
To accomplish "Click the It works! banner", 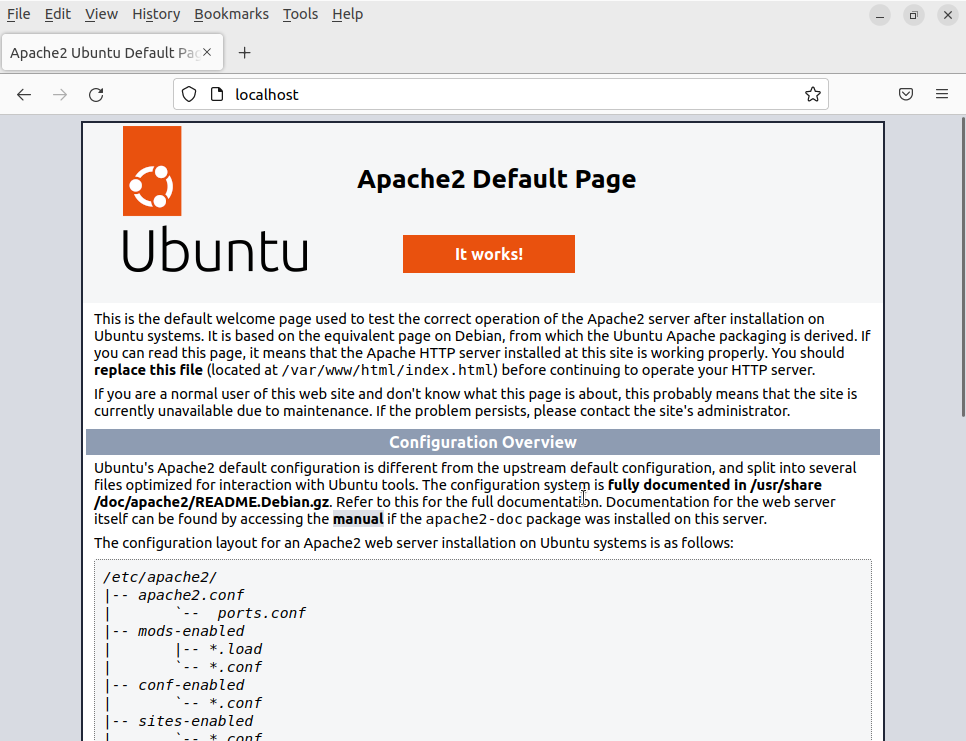I will (x=489, y=254).
